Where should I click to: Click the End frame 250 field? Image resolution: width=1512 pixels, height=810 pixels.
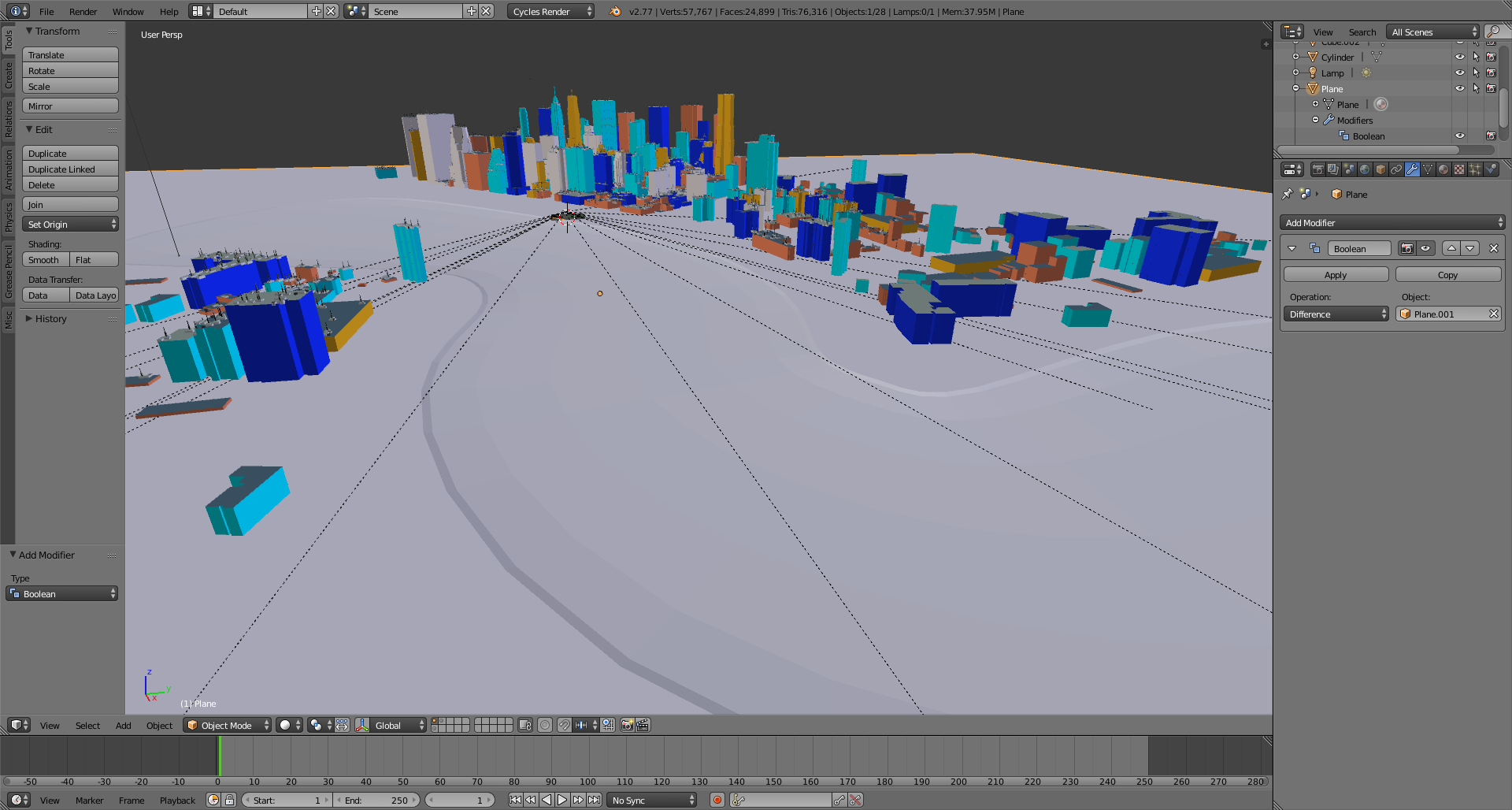[x=378, y=800]
